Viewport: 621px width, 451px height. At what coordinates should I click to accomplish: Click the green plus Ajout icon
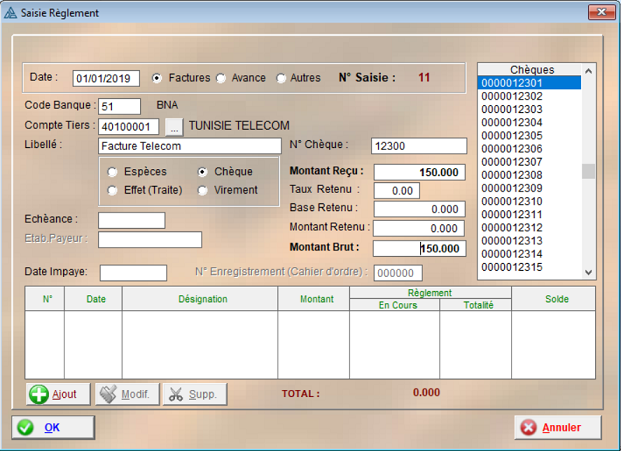click(x=39, y=394)
